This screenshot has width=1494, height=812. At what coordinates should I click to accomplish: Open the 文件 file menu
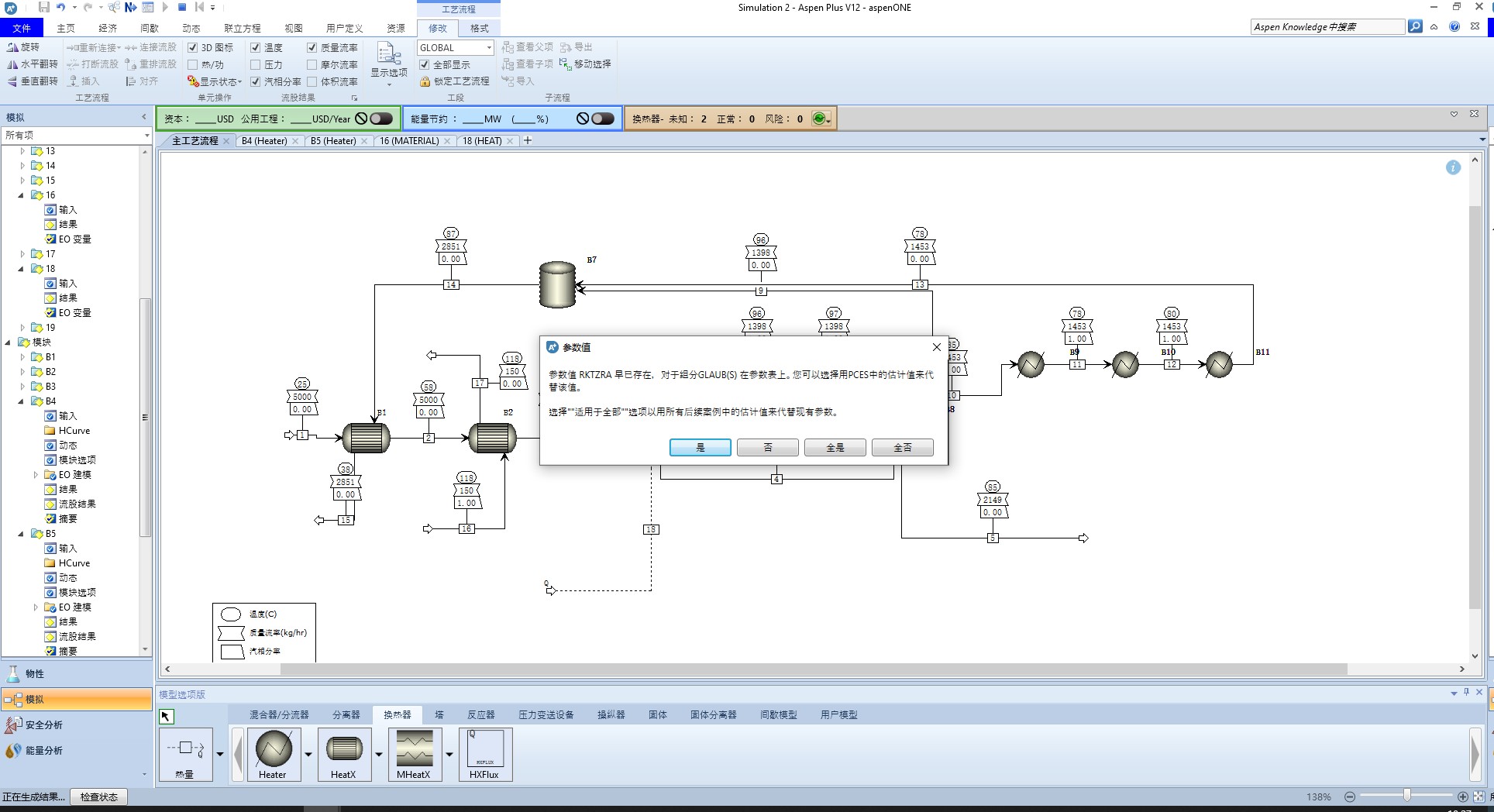(22, 28)
